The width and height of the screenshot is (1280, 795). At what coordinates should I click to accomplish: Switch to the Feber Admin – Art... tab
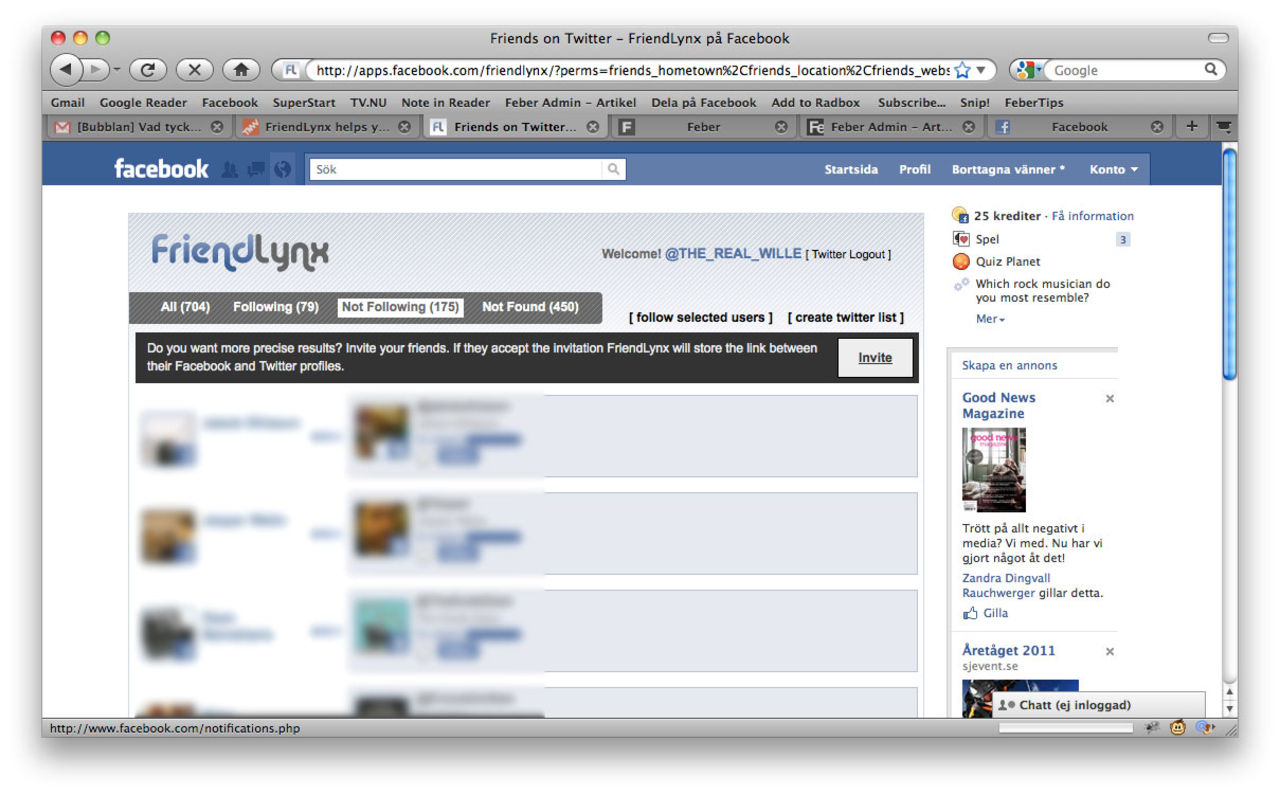892,127
